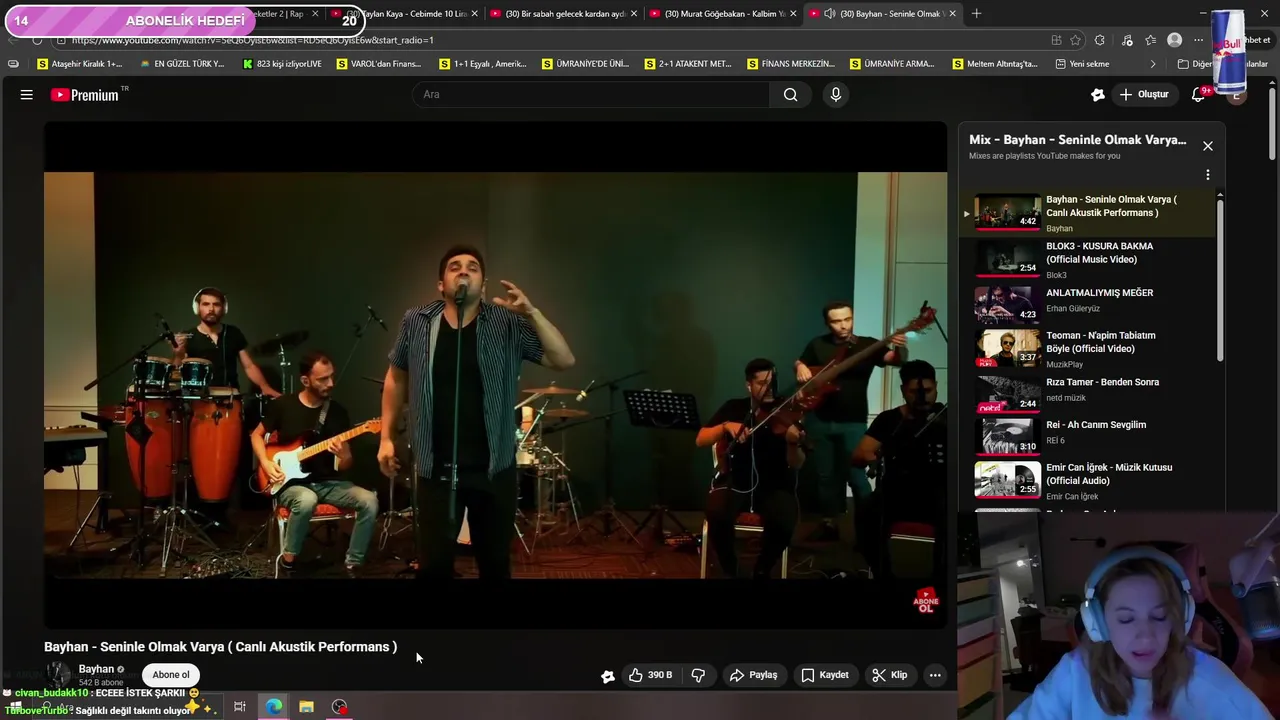Click the sparkle Ask icon near like button
Viewport: 1280px width, 720px height.
[x=607, y=676]
